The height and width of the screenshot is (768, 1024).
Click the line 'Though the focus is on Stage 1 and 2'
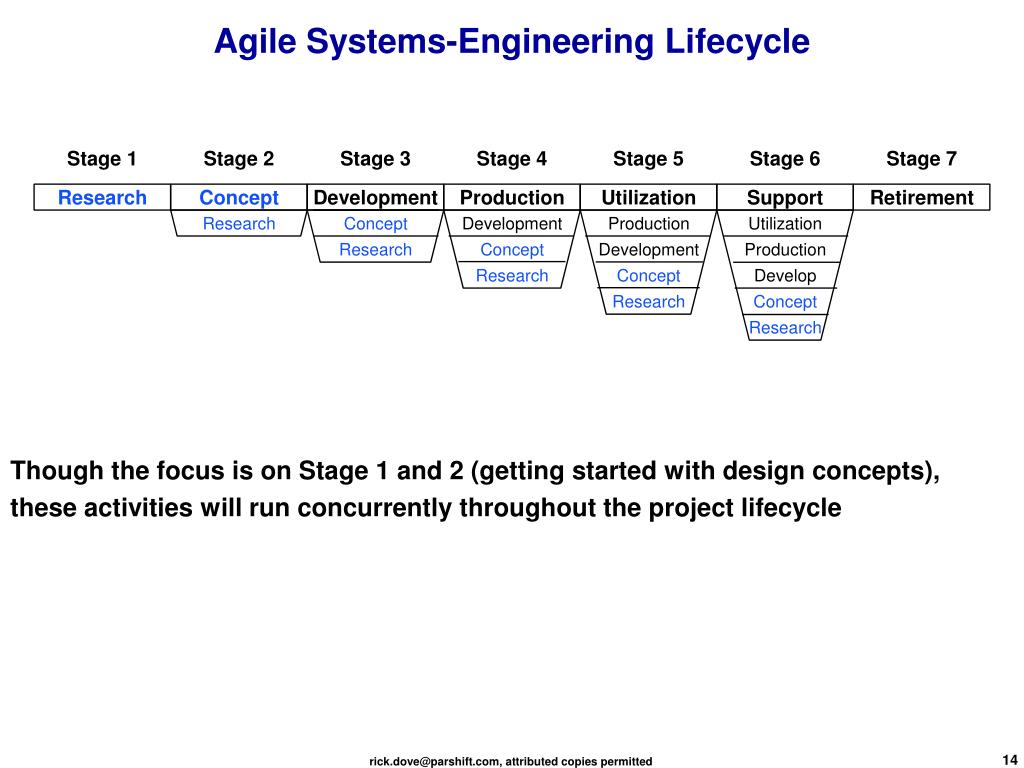(475, 472)
